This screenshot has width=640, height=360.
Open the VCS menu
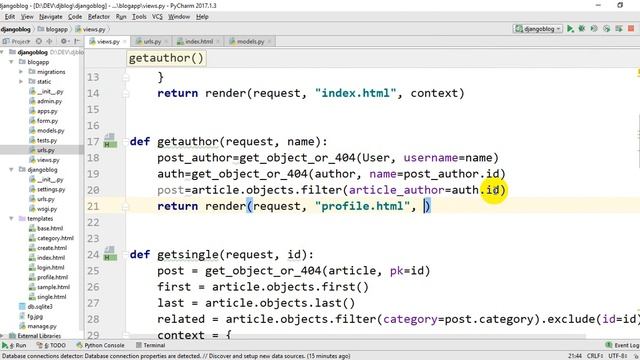157,17
